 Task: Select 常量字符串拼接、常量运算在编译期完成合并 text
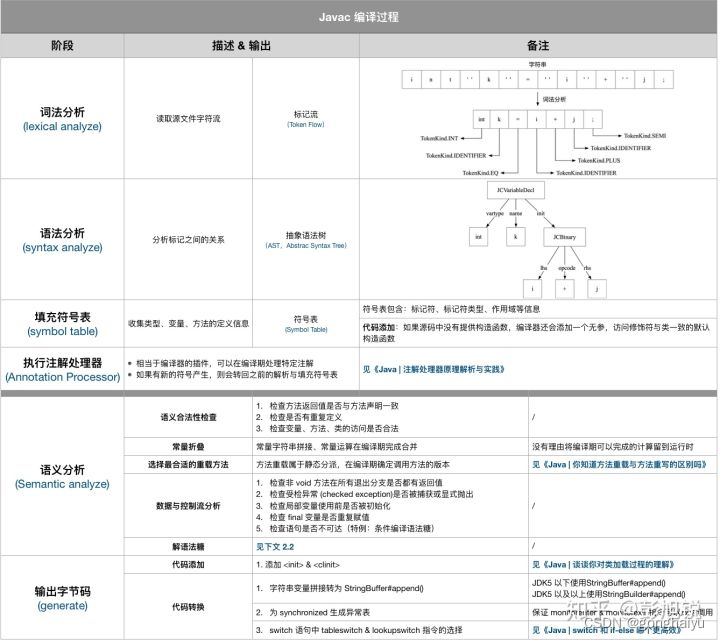(336, 446)
